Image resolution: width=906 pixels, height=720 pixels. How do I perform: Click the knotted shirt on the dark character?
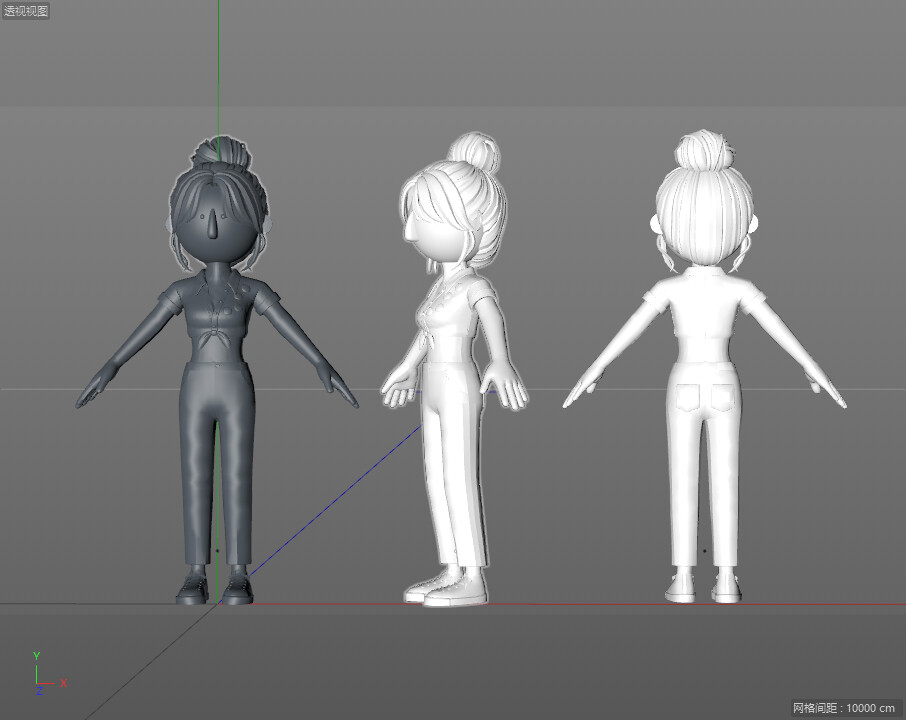coord(213,335)
